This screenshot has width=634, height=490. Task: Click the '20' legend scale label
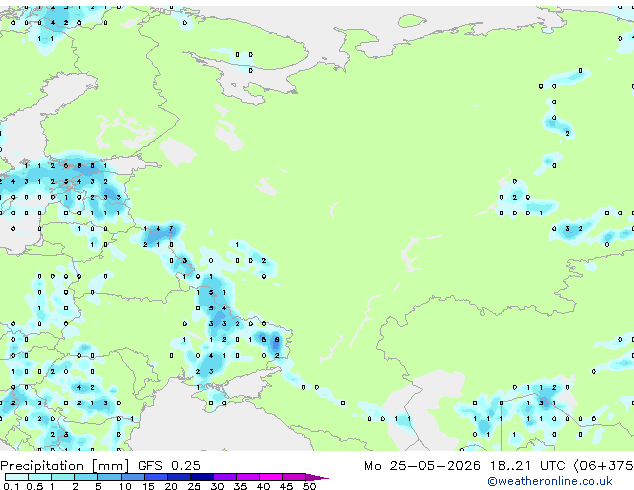coord(171,486)
